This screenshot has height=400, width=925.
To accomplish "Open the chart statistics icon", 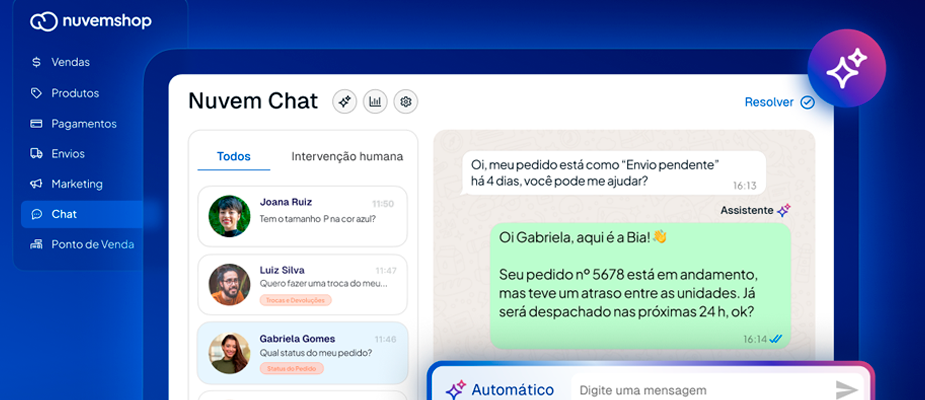I will click(375, 101).
